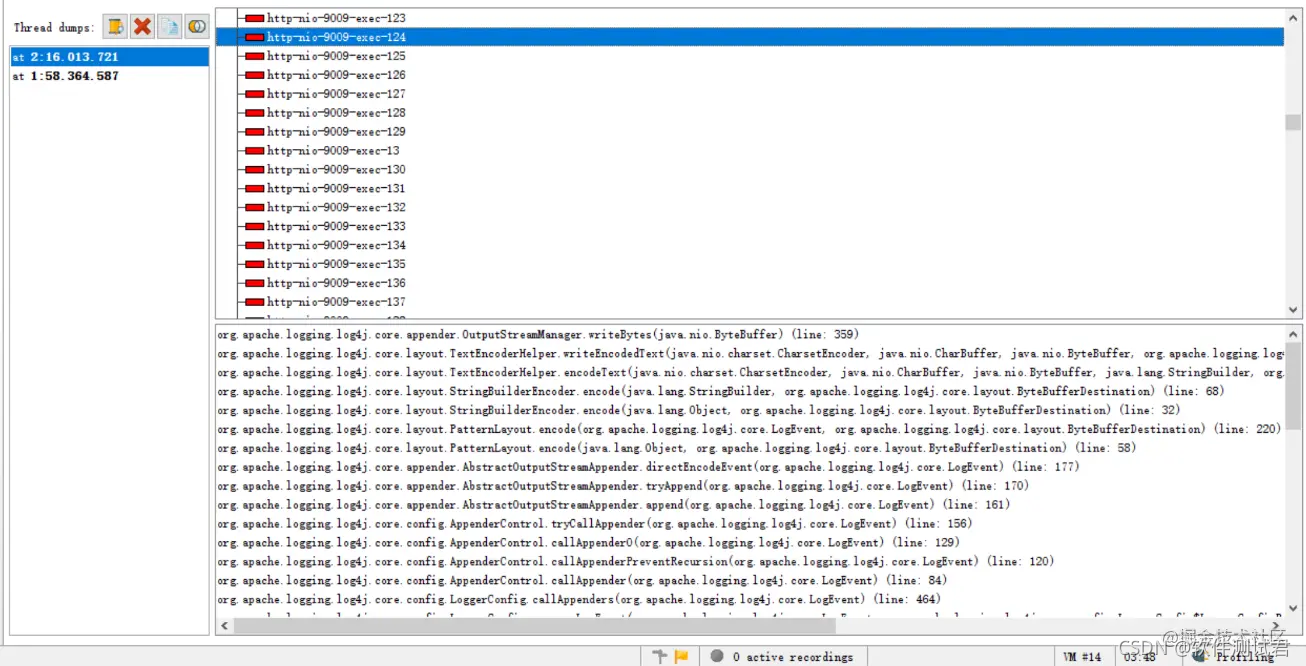1306x666 pixels.
Task: Select thread http-nio-9009-exec-137
Action: (x=336, y=303)
